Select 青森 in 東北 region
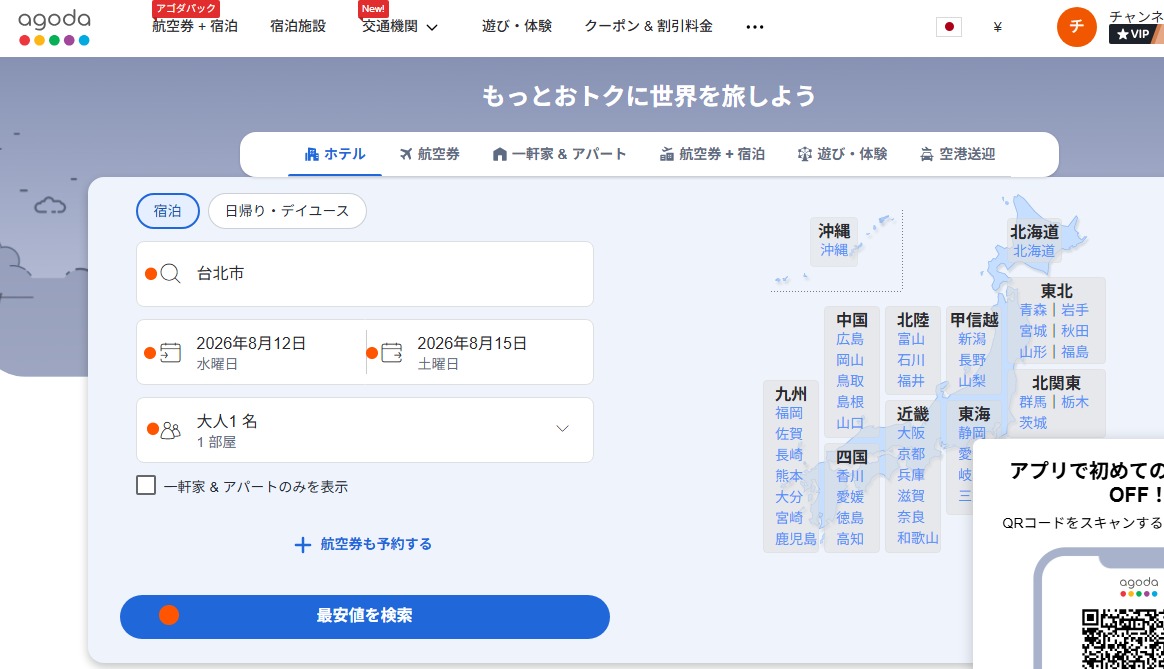 1033,310
